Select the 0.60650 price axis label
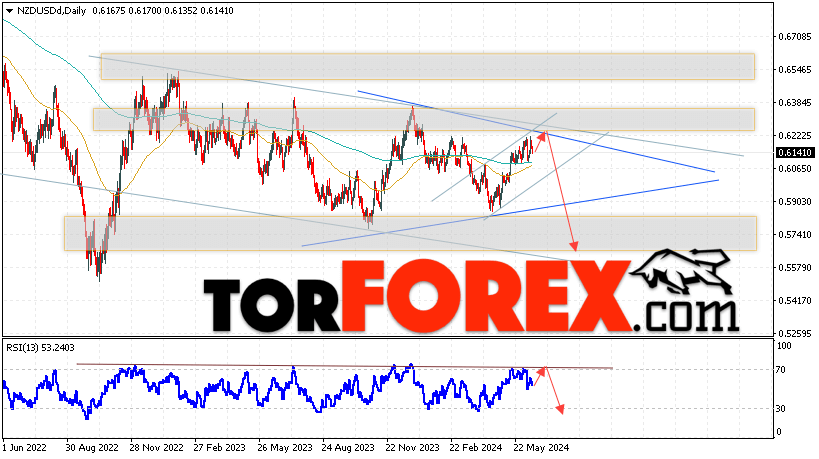The width and height of the screenshot is (819, 459). pyautogui.click(x=795, y=169)
